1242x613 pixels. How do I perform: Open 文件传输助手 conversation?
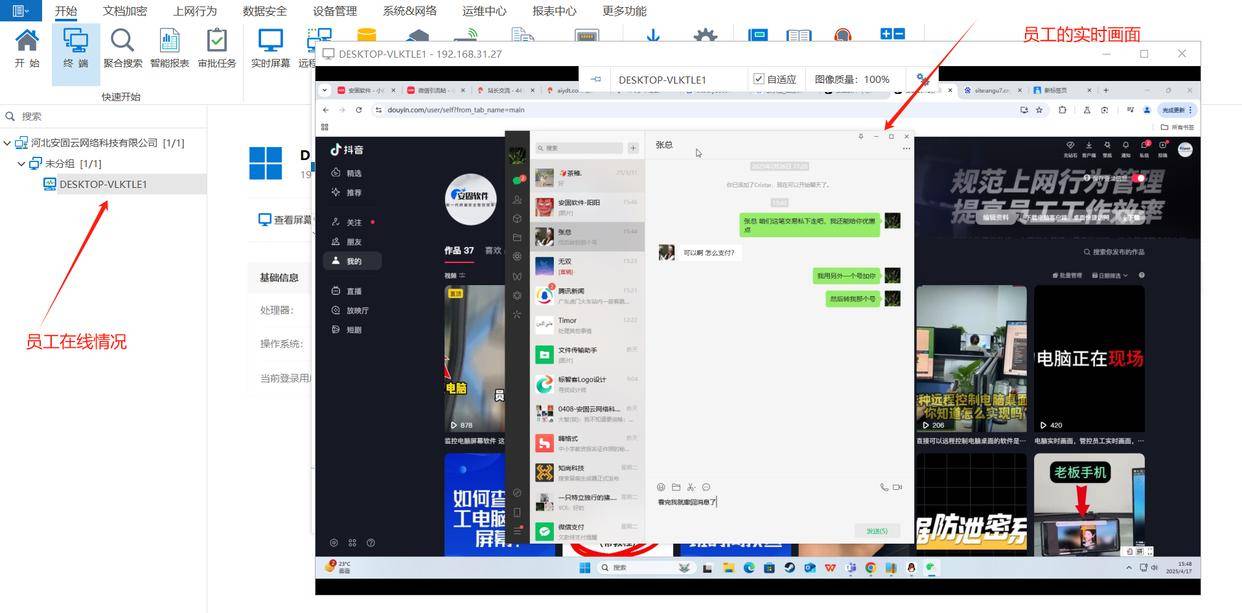pos(588,354)
